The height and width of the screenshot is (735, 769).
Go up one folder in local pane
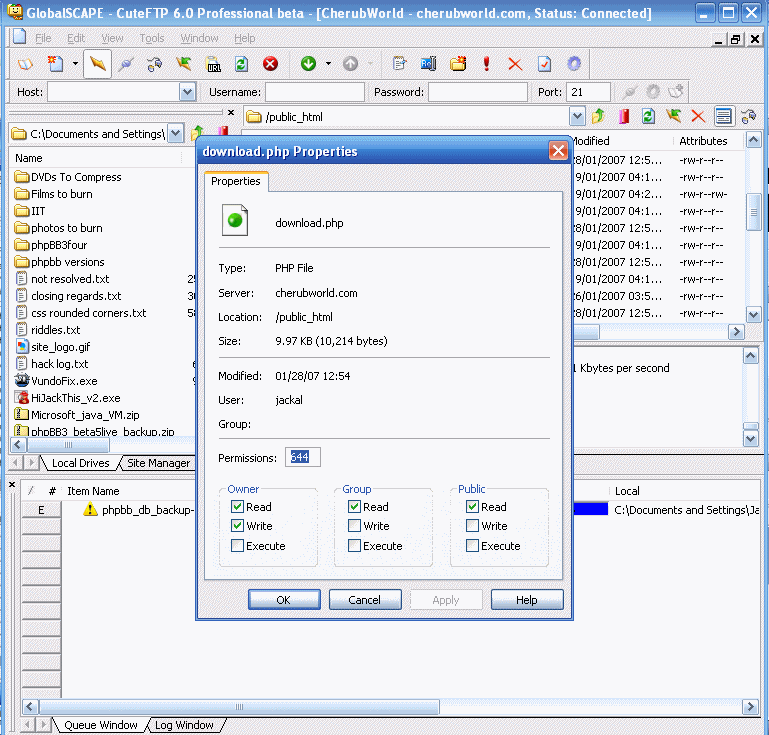coord(197,133)
